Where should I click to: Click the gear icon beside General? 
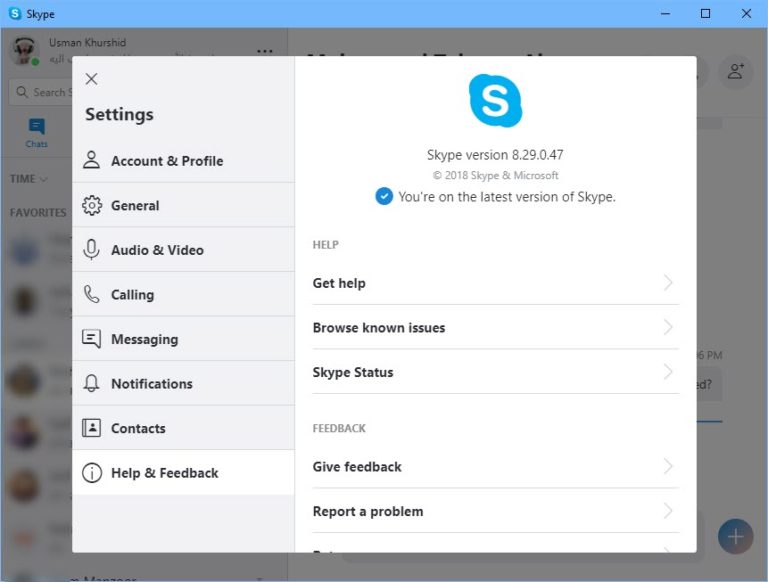(92, 205)
